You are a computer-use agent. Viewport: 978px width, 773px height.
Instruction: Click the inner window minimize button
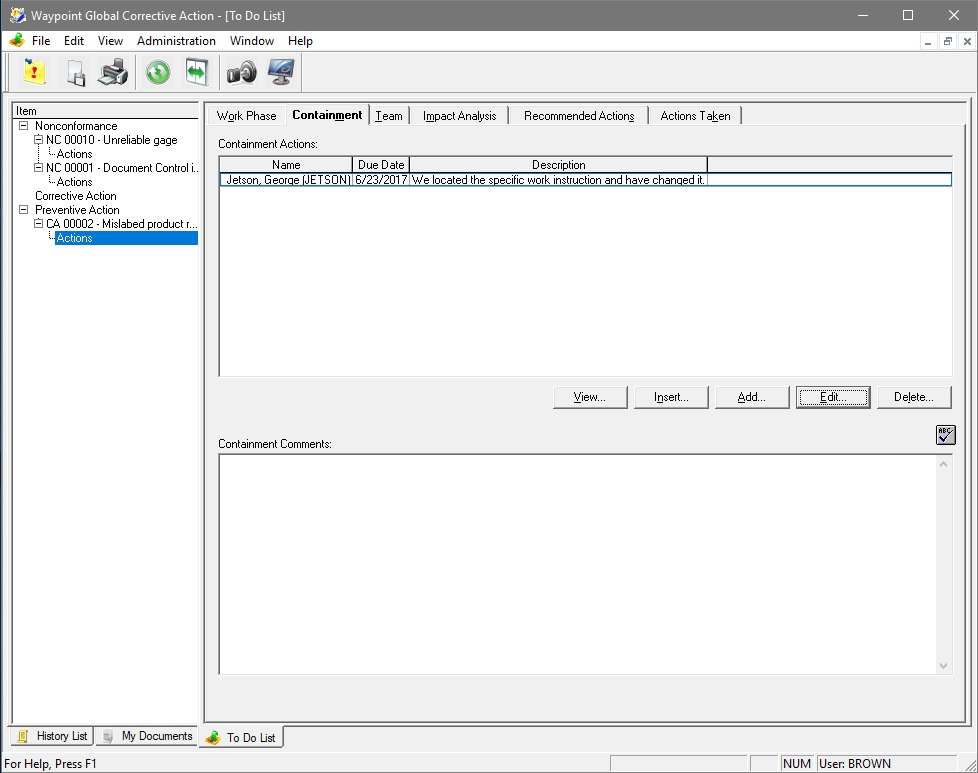click(x=928, y=41)
